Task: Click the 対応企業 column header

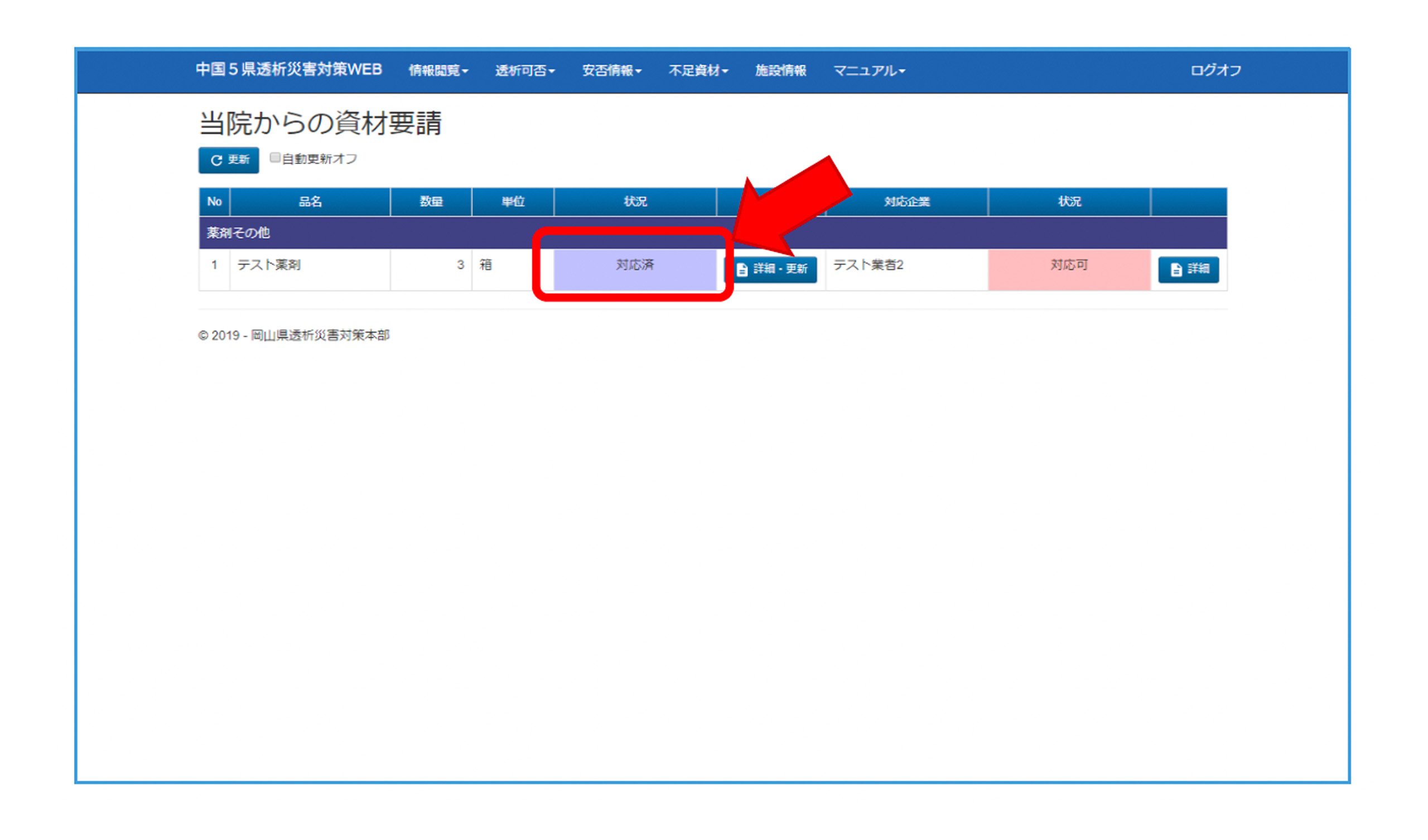Action: [x=906, y=202]
